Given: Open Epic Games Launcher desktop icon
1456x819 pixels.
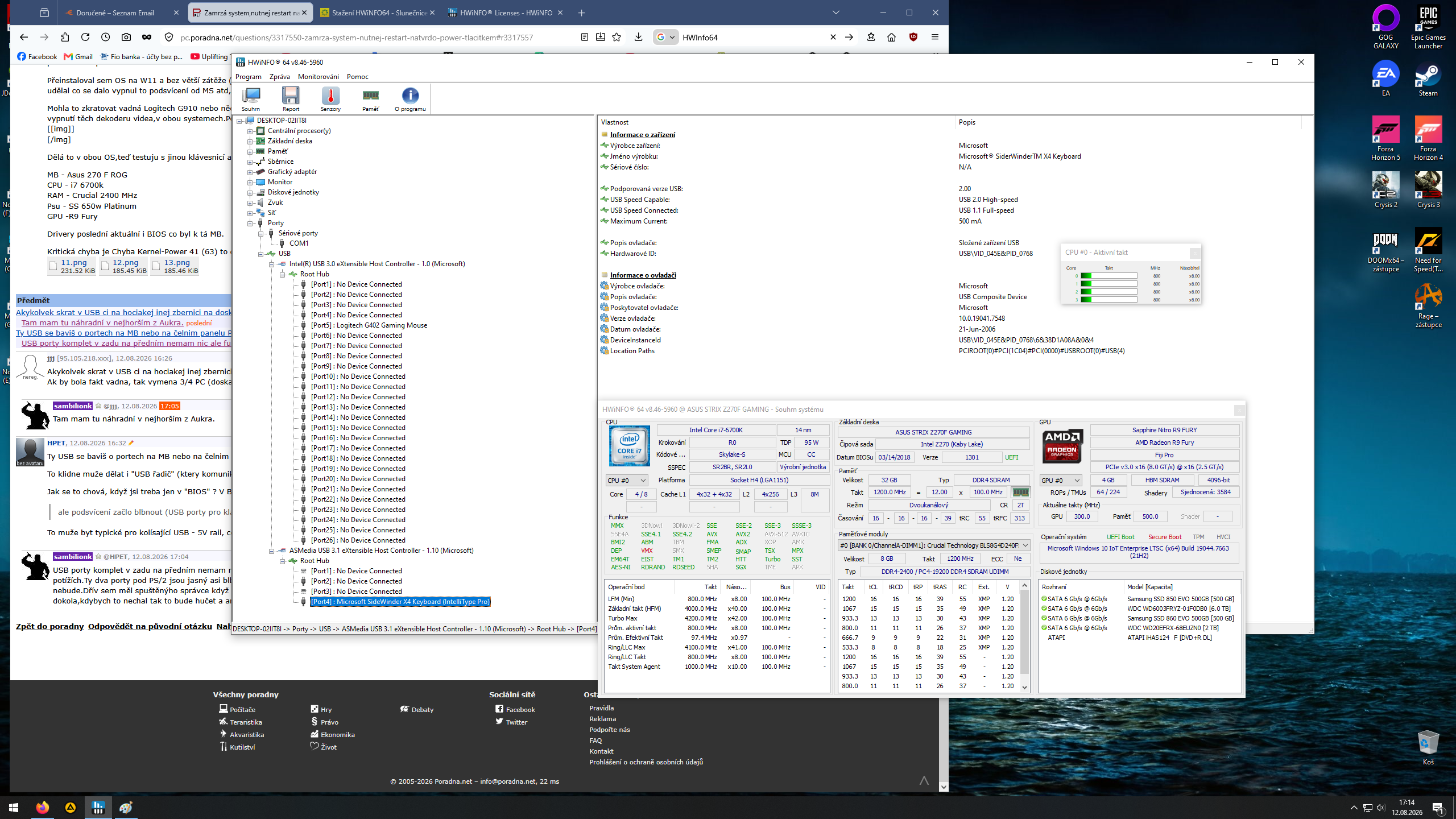Looking at the screenshot, I should 1428,28.
